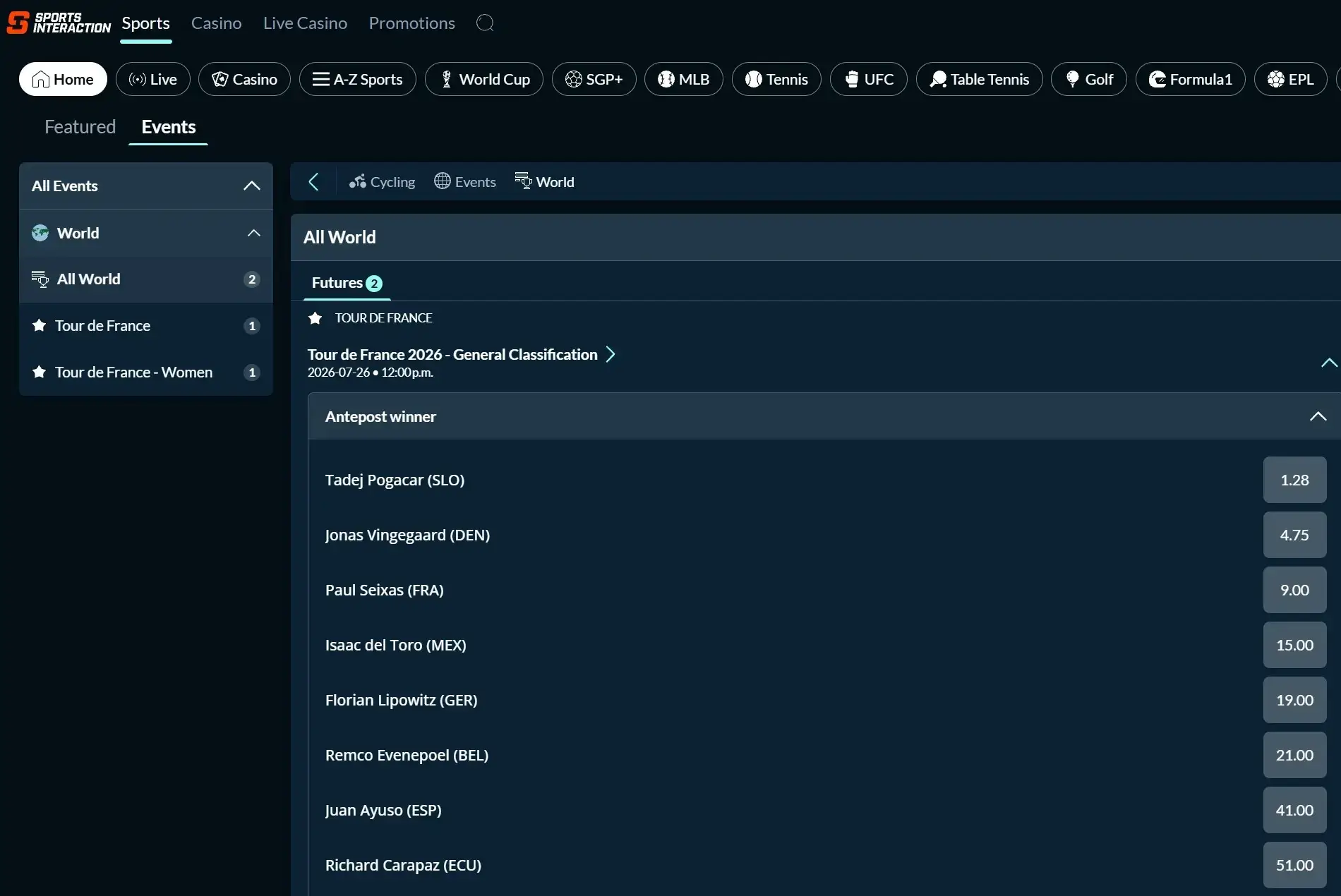Image resolution: width=1341 pixels, height=896 pixels.
Task: Click the All World section heading
Action: coord(339,237)
